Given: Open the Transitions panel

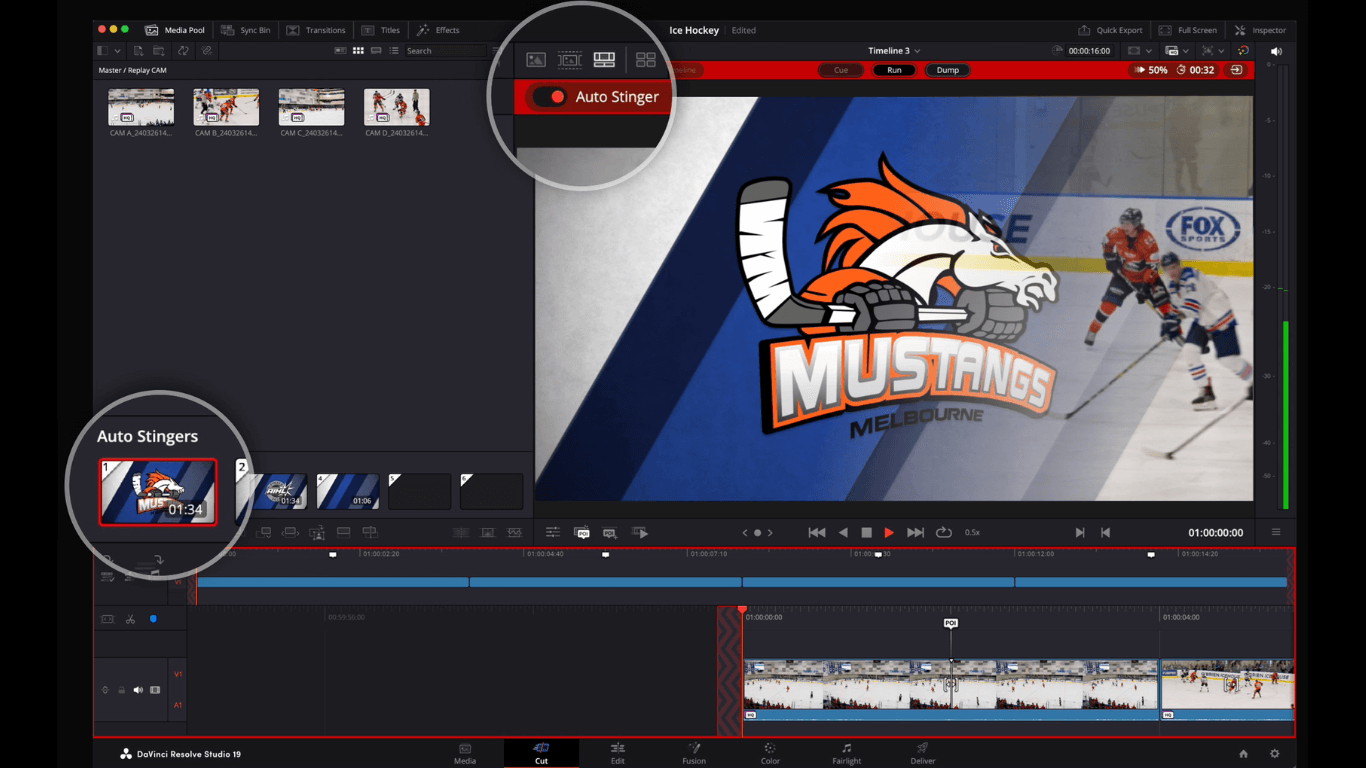Looking at the screenshot, I should pyautogui.click(x=316, y=30).
